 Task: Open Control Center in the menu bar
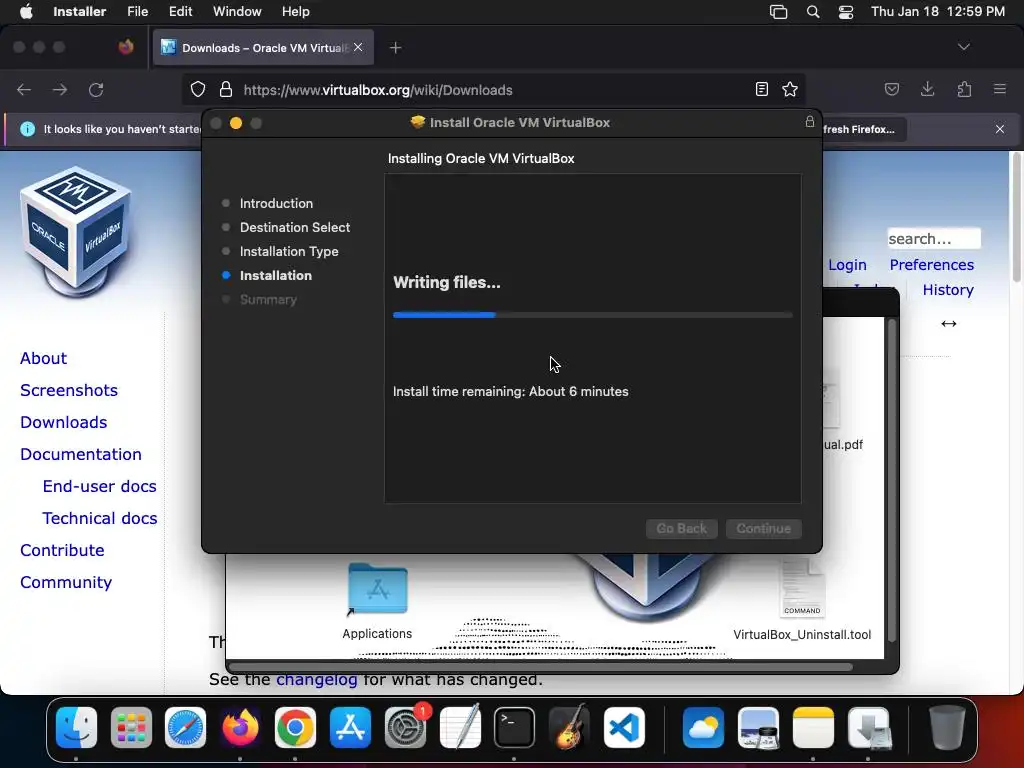tap(846, 12)
